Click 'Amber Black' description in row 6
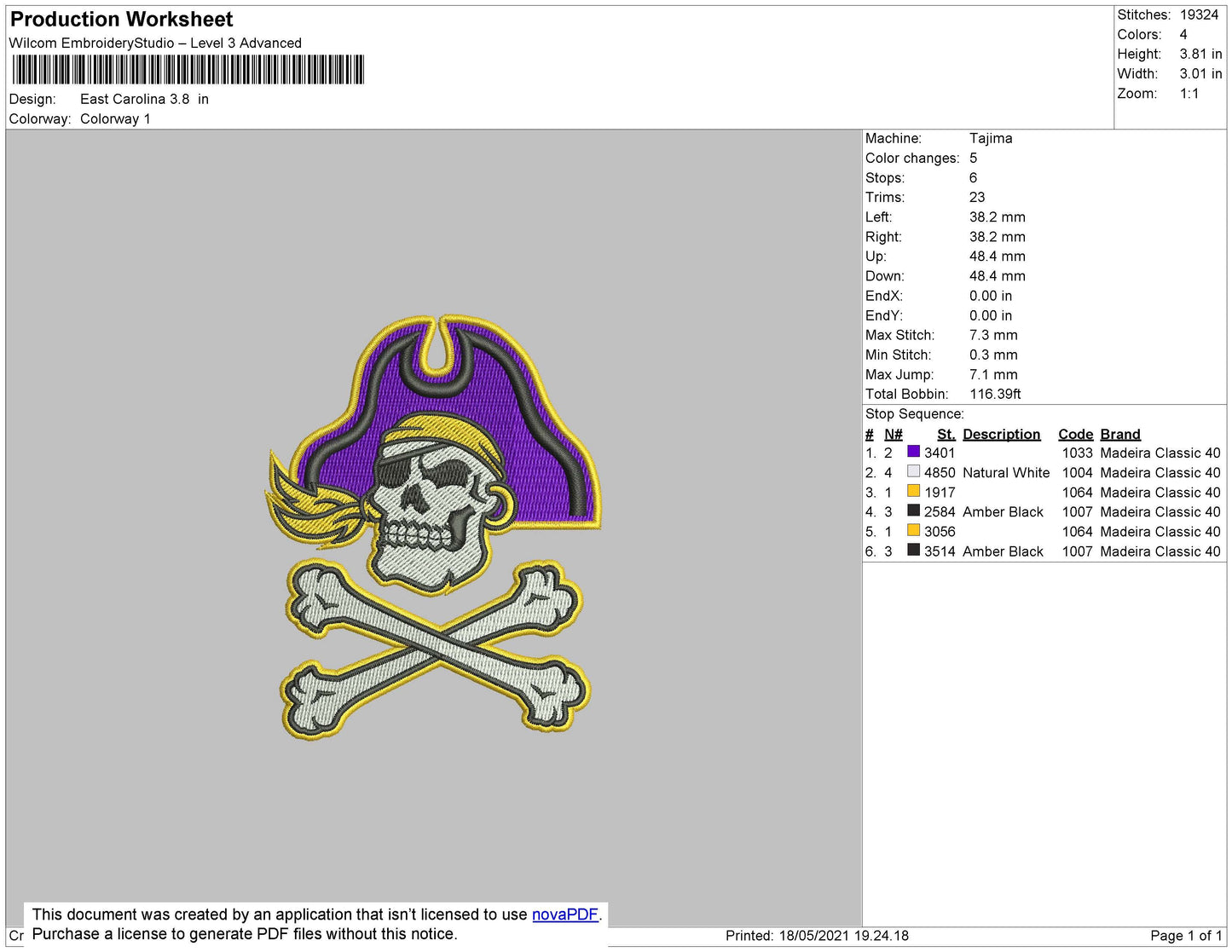Image resolution: width=1232 pixels, height=952 pixels. coord(1003,551)
